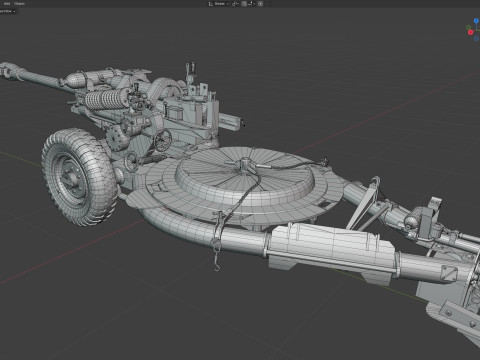The height and width of the screenshot is (360, 480).
Task: Toggle the snapping magnet button
Action: (x=244, y=4)
